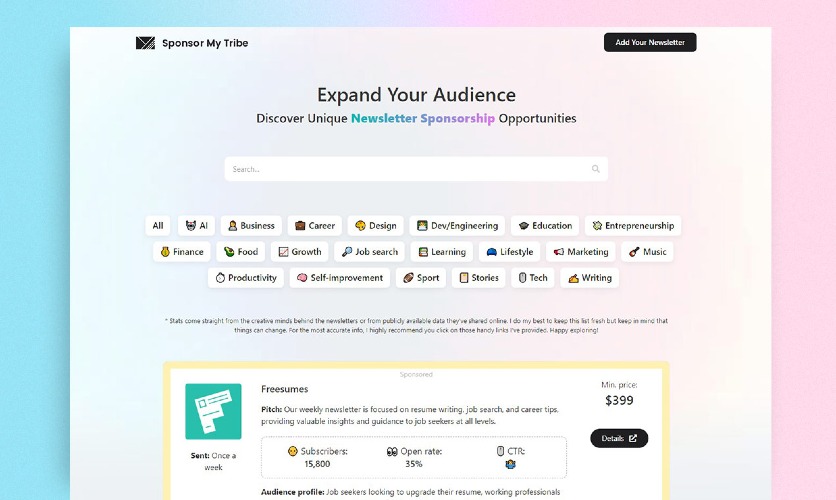
Task: Filter by Job search category
Action: point(369,252)
